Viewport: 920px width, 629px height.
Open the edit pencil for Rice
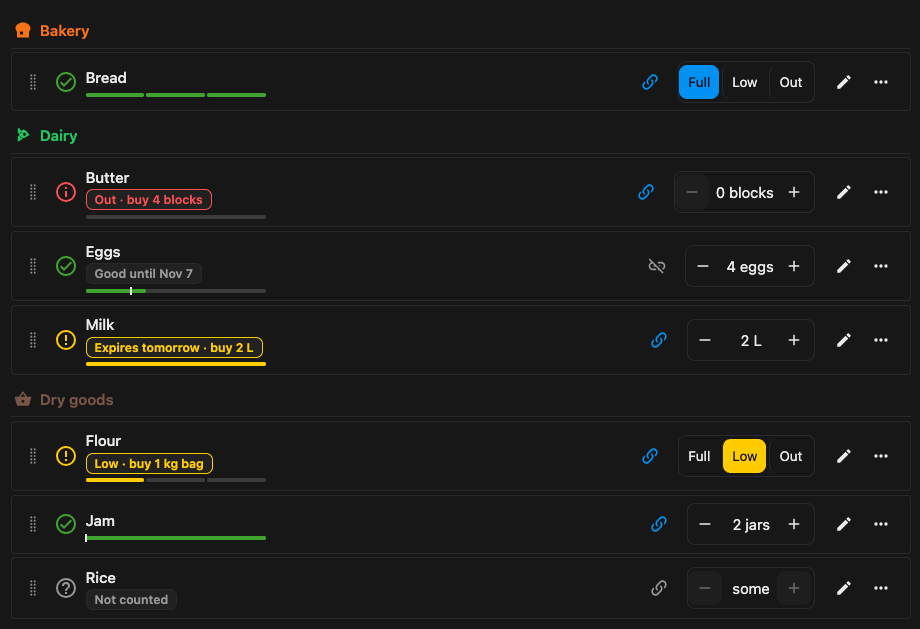click(x=844, y=588)
